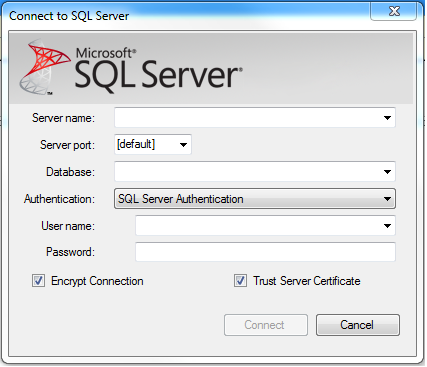427x367 pixels.
Task: Close the Connect to SQL Server dialog
Action: (x=394, y=12)
